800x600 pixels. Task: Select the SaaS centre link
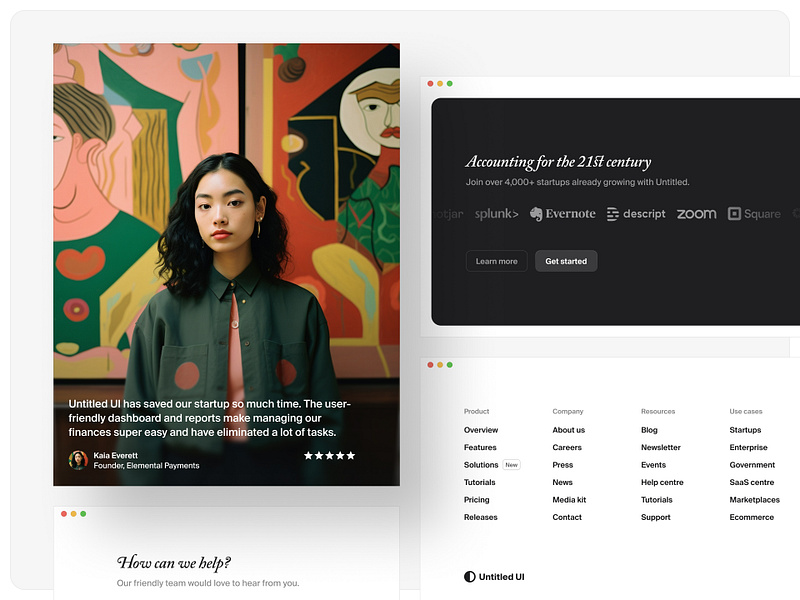click(x=752, y=482)
